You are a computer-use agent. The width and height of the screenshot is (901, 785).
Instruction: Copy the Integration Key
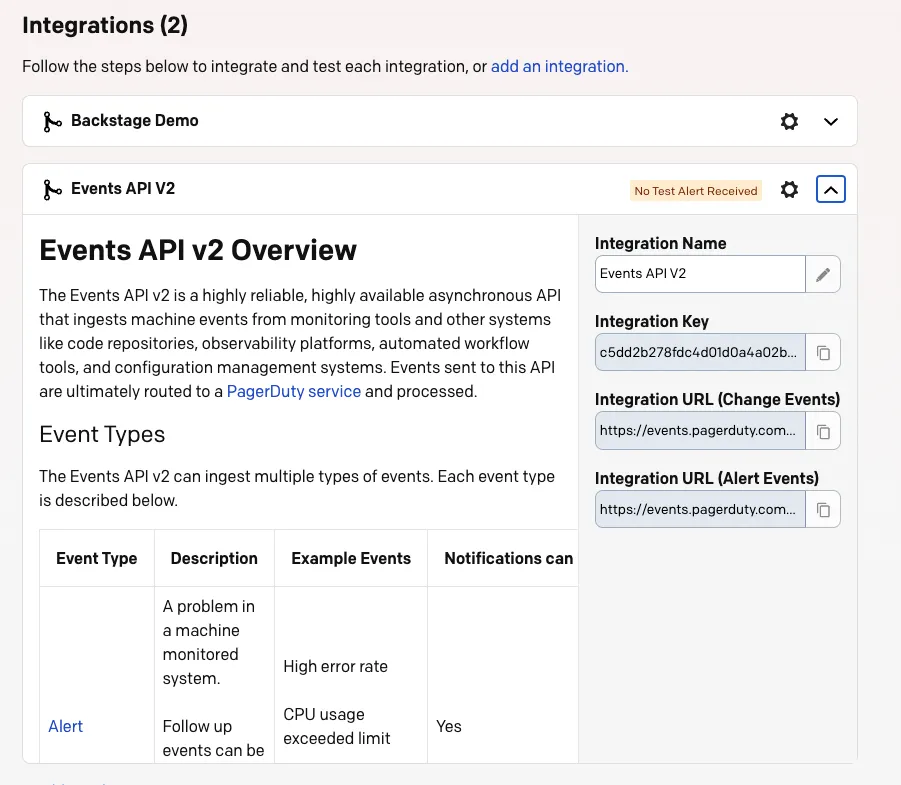tap(823, 352)
